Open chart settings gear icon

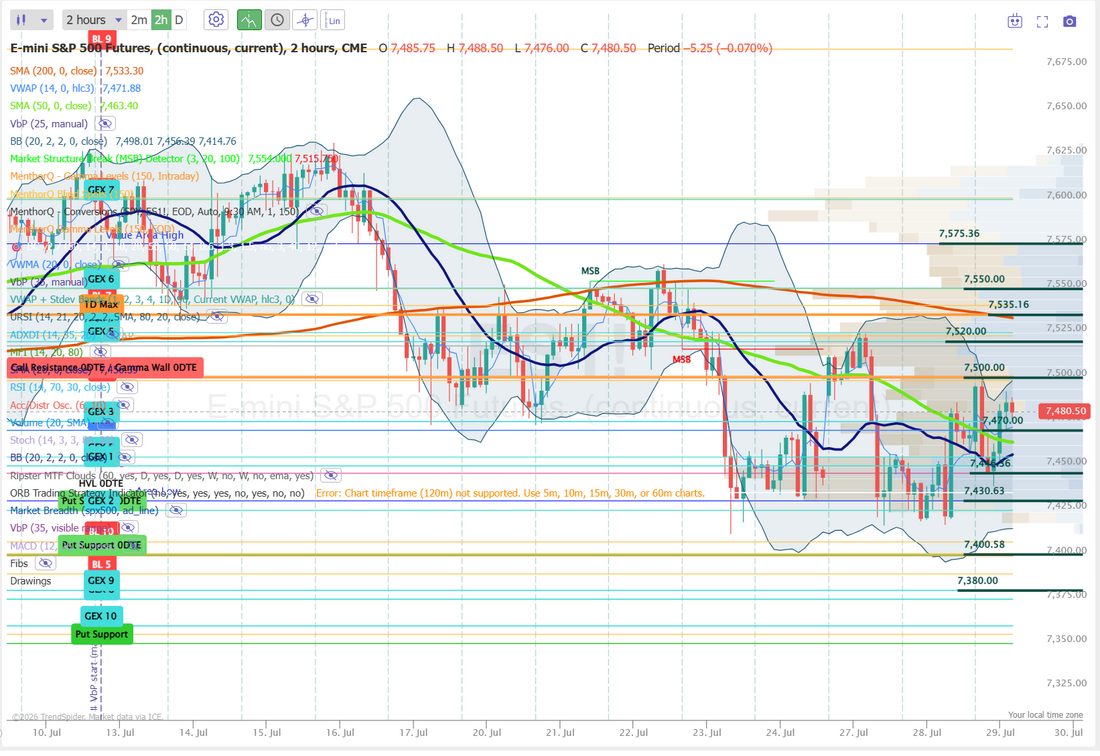coord(216,20)
